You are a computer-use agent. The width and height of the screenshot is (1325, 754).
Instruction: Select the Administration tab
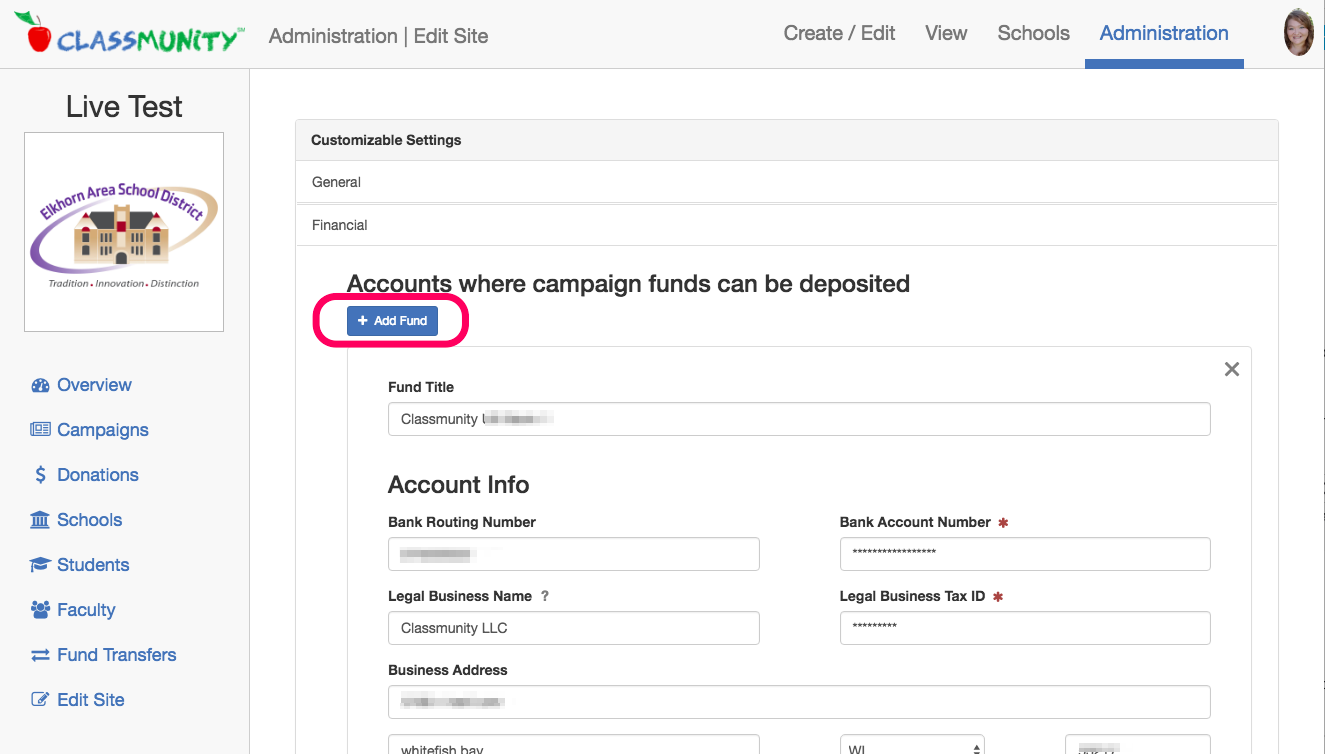click(1163, 33)
